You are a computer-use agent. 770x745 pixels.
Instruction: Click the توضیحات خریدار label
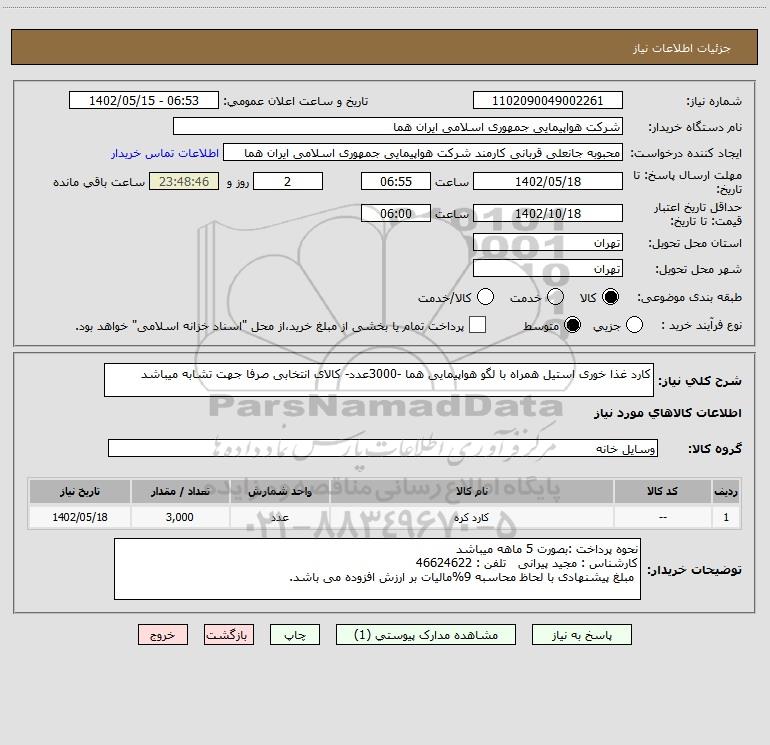(x=694, y=570)
